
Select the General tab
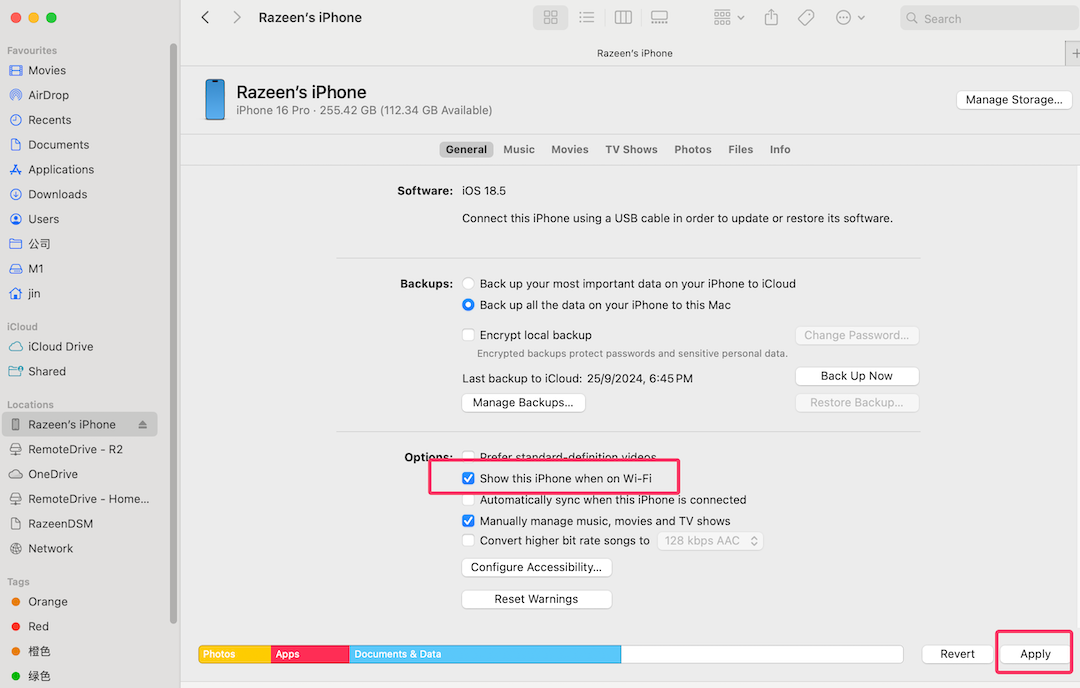(466, 149)
